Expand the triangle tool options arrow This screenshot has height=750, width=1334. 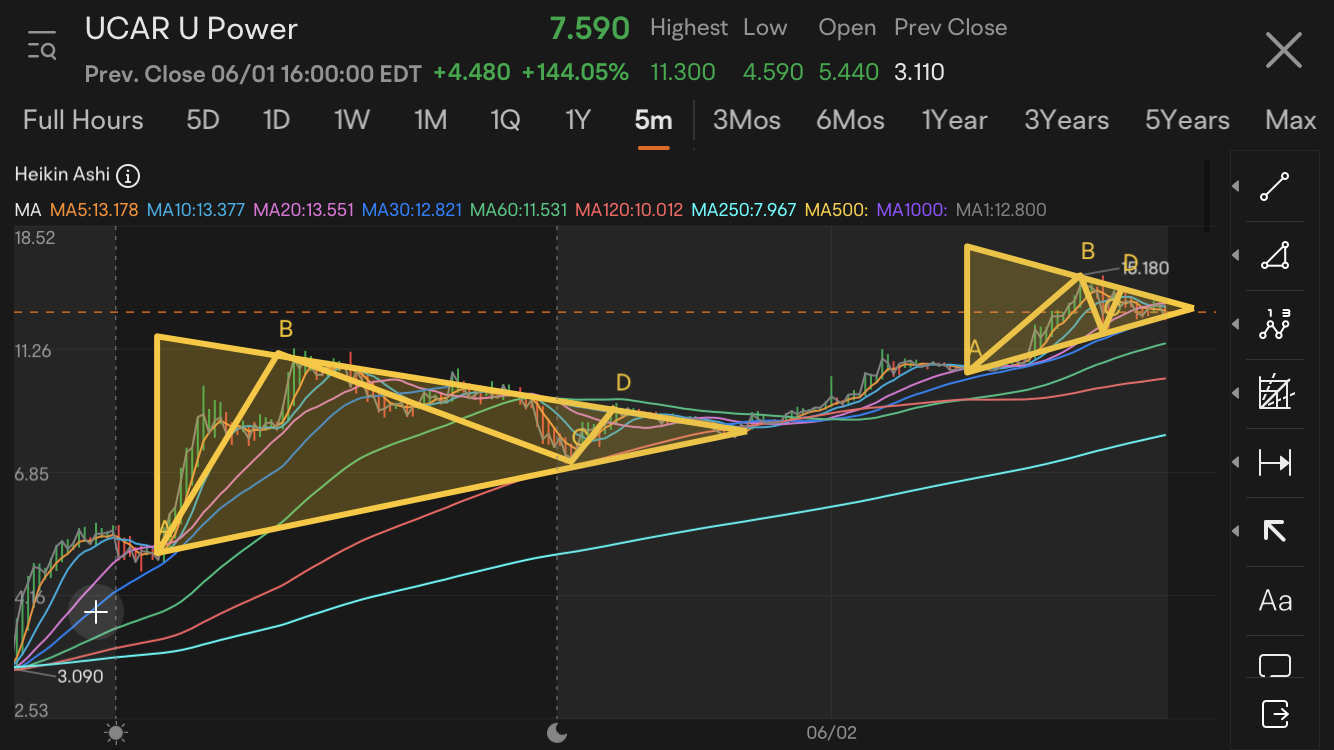(1238, 256)
